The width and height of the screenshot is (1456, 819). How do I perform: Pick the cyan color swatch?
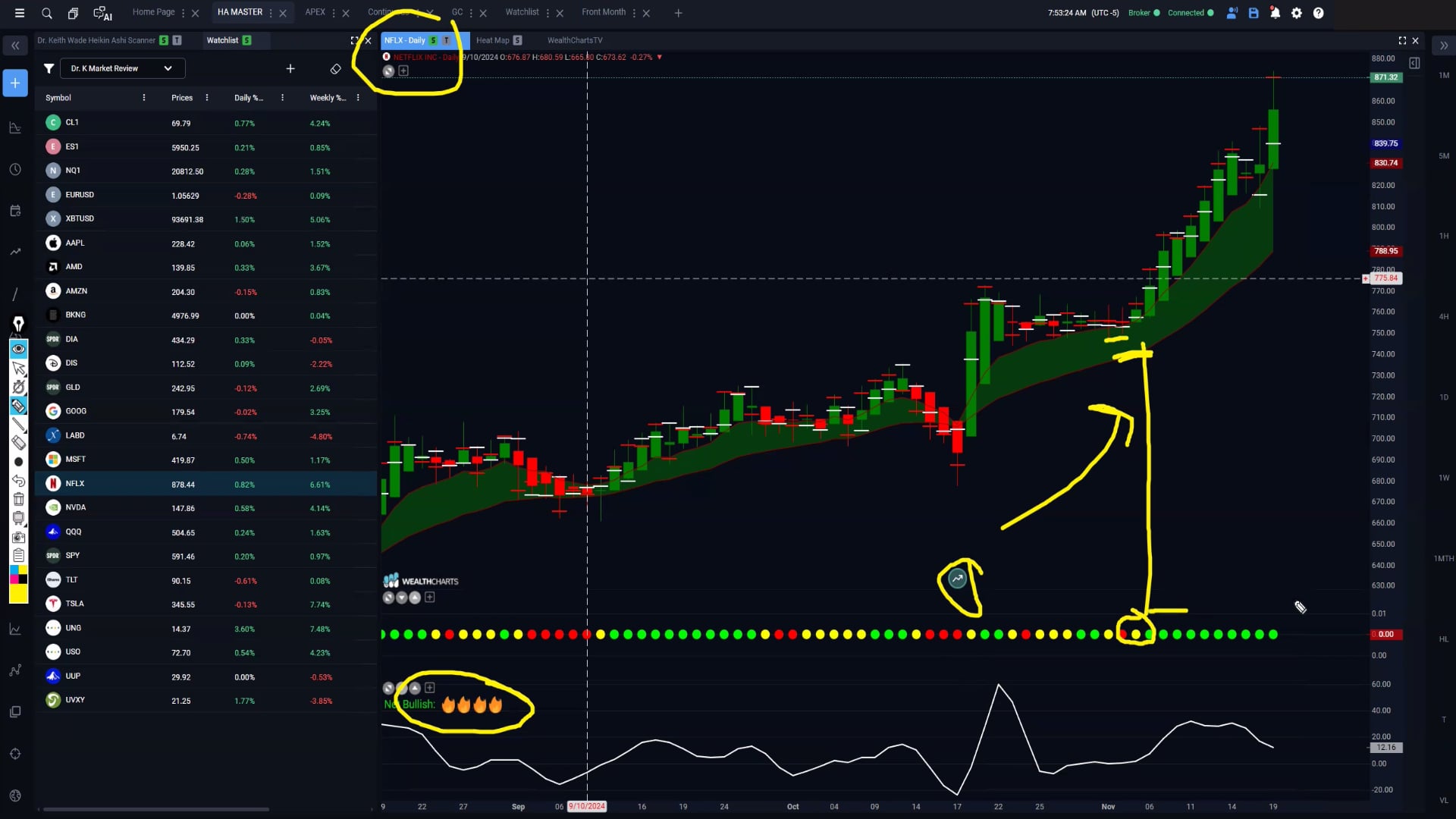click(14, 570)
